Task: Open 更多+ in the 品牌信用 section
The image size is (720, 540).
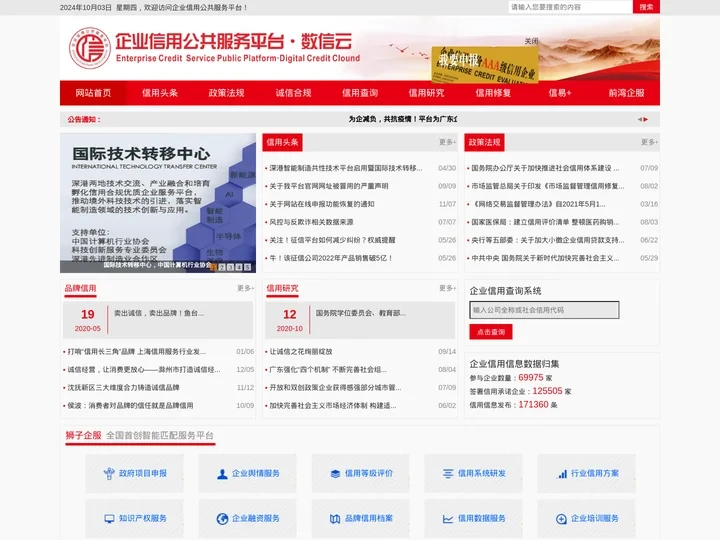Action: click(x=245, y=288)
